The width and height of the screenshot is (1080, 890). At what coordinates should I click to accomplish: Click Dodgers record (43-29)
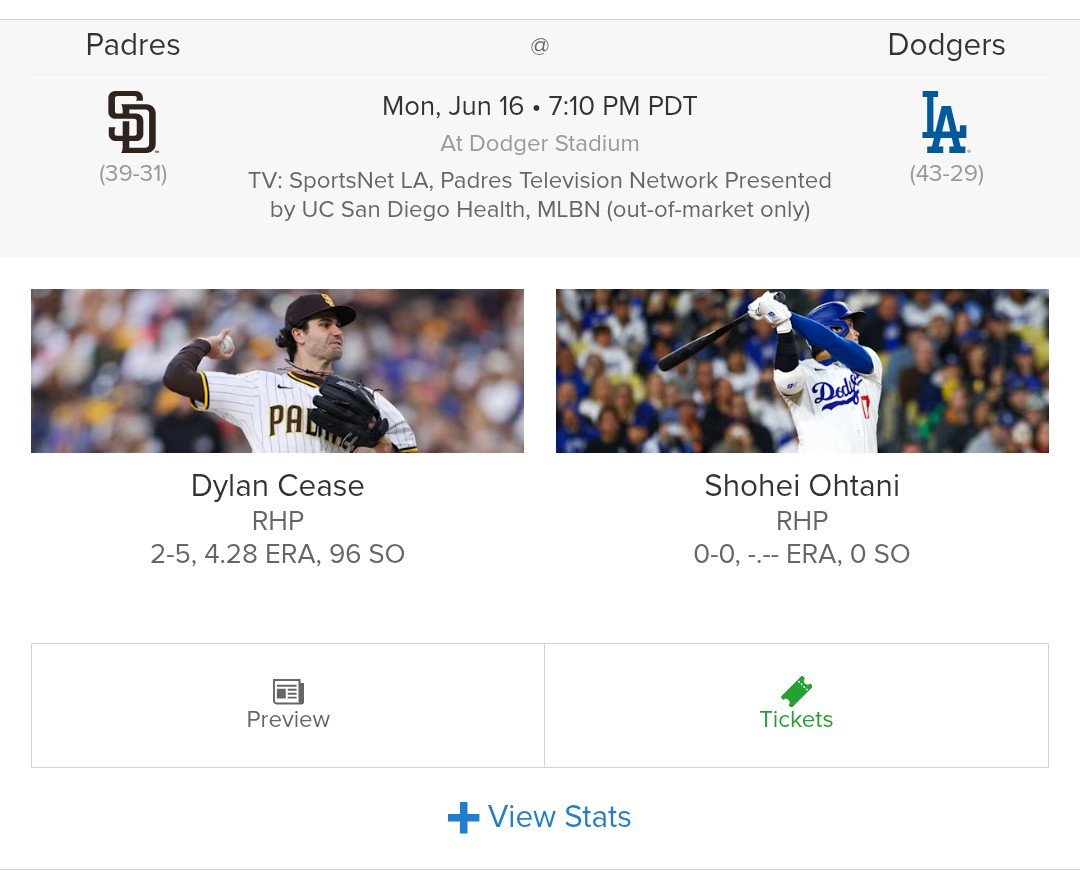(946, 174)
